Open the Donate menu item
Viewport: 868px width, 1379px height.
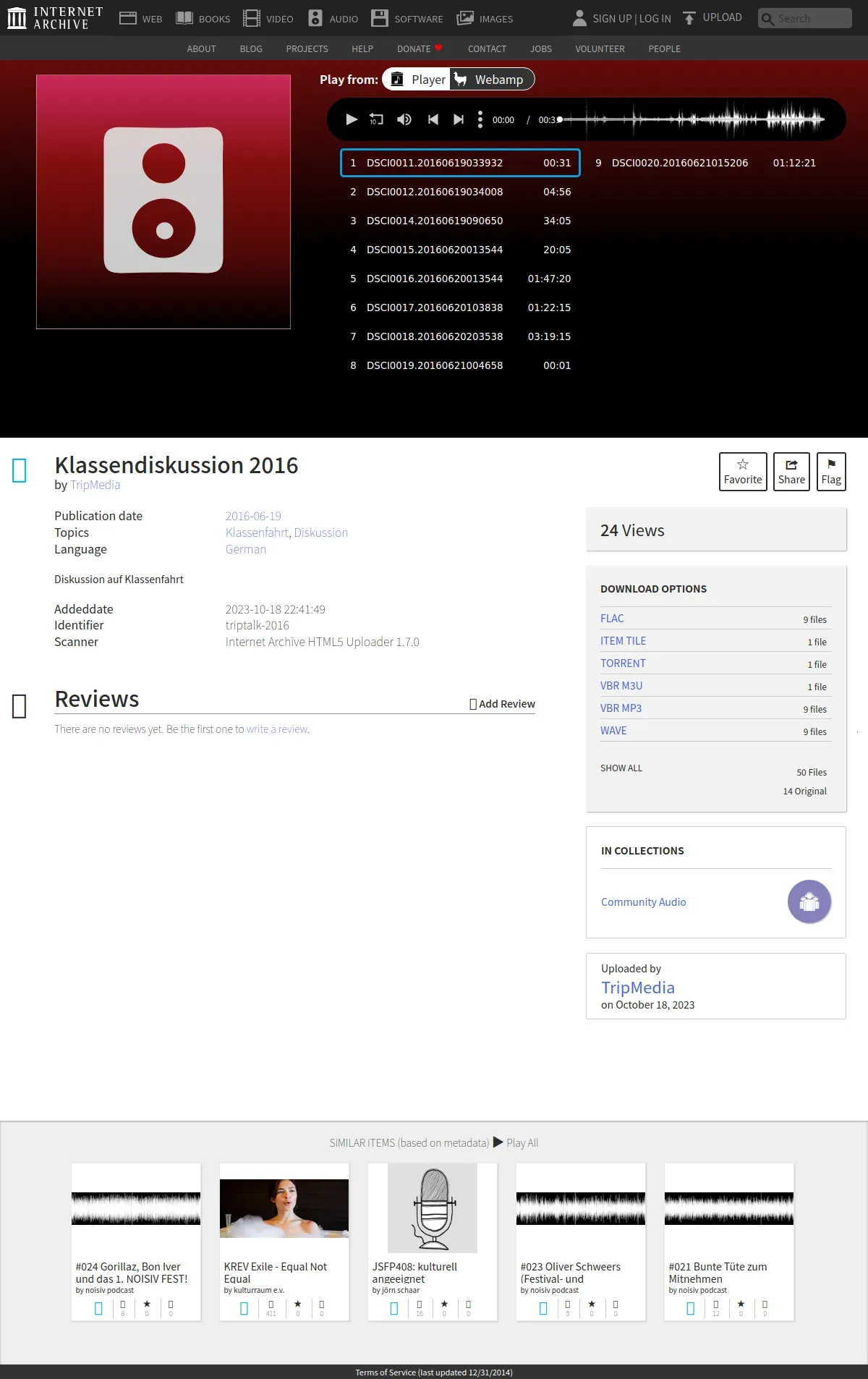(420, 48)
